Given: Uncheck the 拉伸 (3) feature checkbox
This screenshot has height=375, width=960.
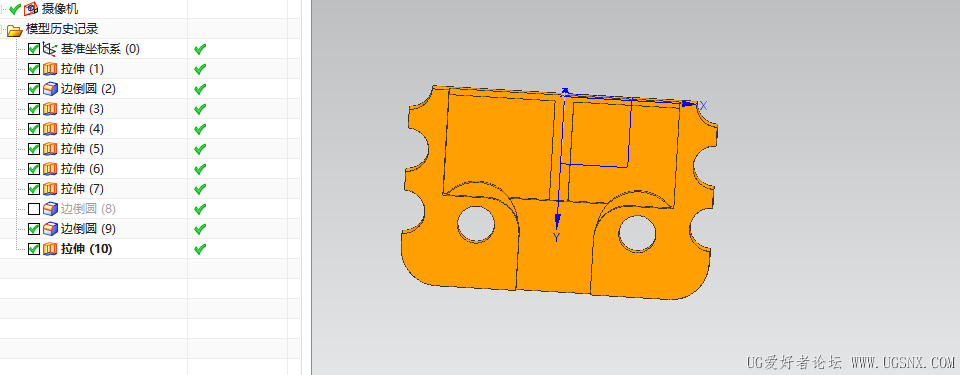Looking at the screenshot, I should pos(34,109).
